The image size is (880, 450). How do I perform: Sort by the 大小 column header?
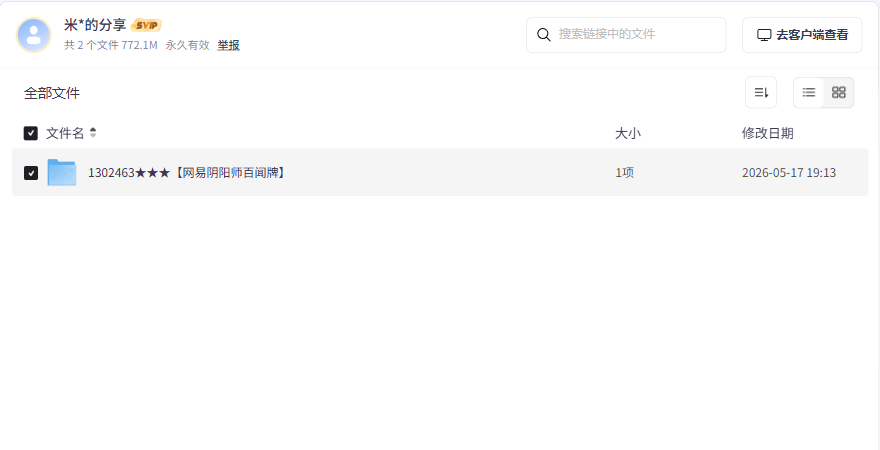tap(627, 134)
